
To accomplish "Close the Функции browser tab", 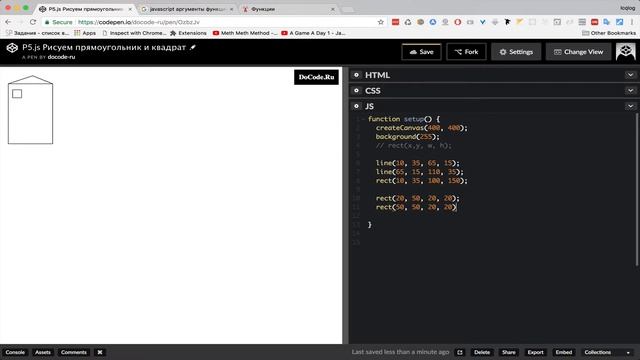I will 333,9.
